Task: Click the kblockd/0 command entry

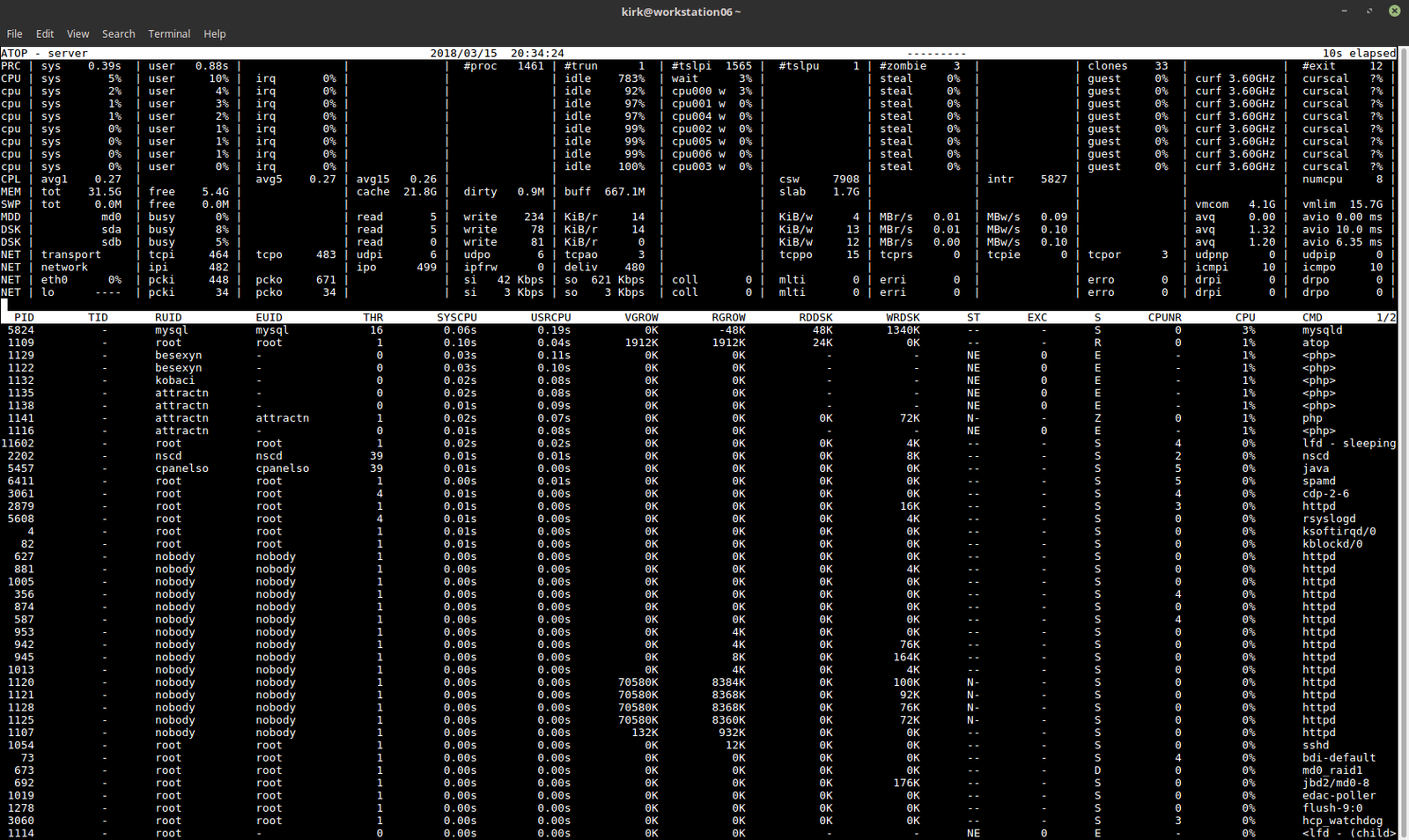Action: click(1332, 544)
